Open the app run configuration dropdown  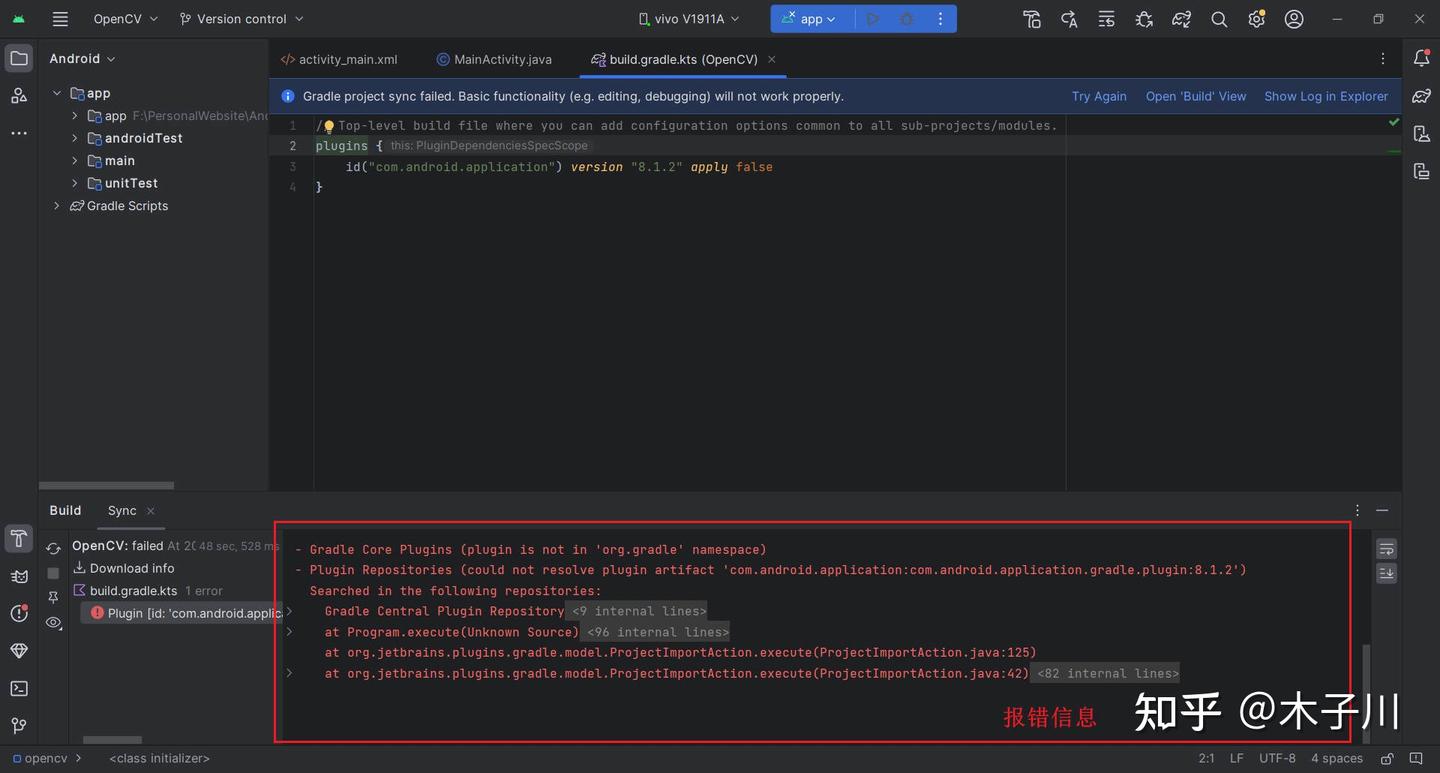pyautogui.click(x=810, y=18)
